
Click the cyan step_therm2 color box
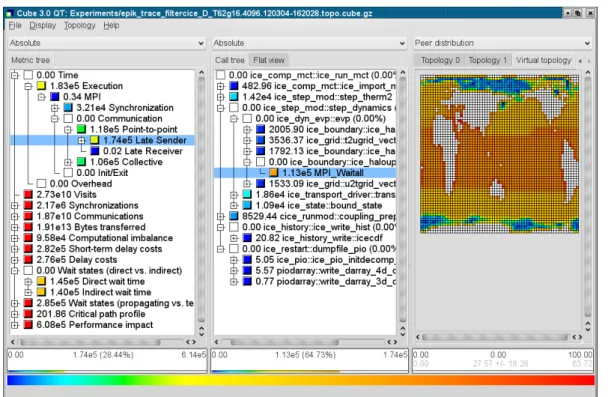[x=234, y=97]
